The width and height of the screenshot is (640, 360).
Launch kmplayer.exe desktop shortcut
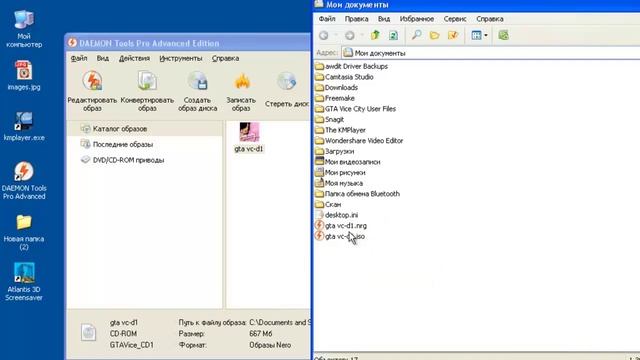[x=24, y=127]
